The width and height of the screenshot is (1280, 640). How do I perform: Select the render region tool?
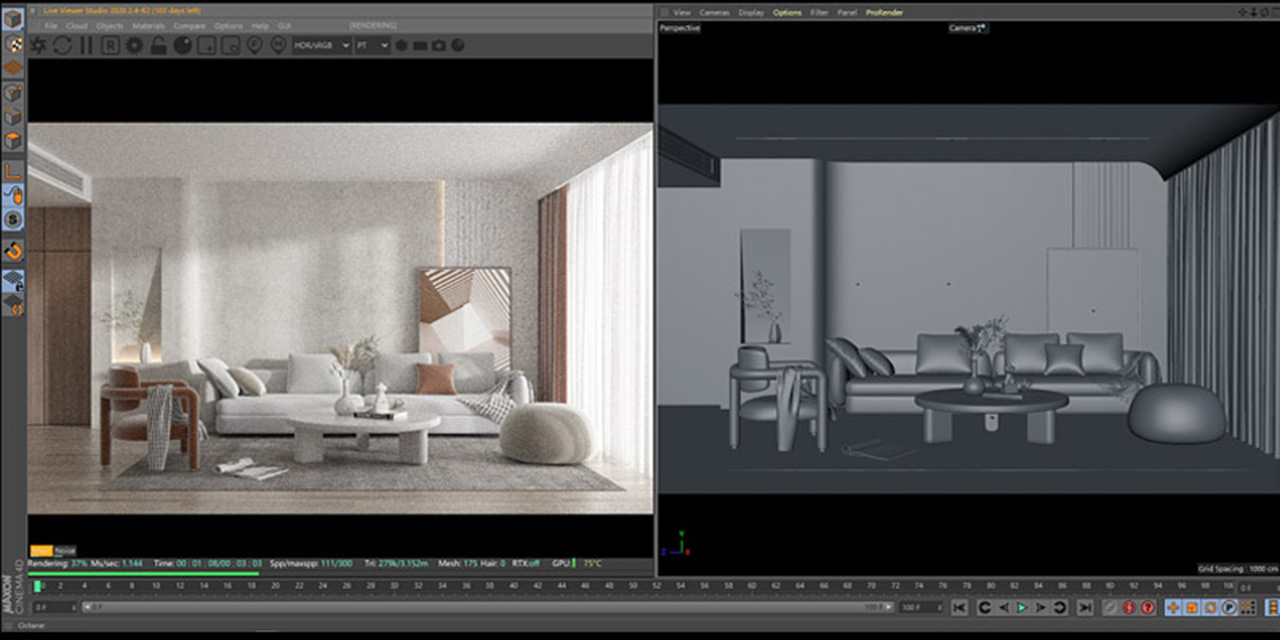click(x=109, y=45)
